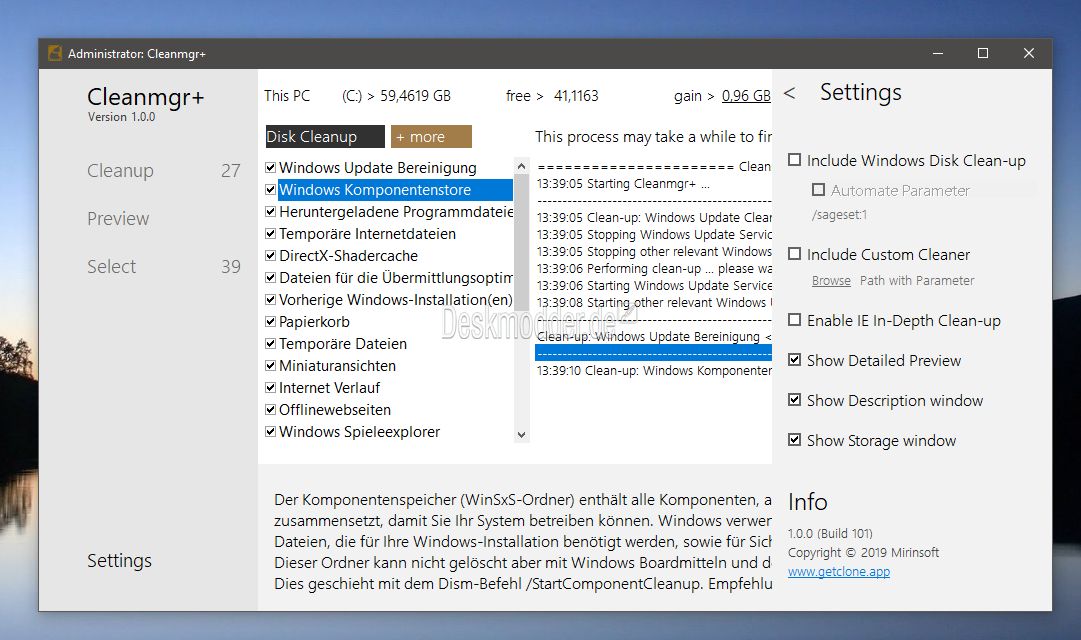Click log line '13:39:06 Performing clean-up'
Image resolution: width=1081 pixels, height=640 pixels.
pyautogui.click(x=654, y=269)
